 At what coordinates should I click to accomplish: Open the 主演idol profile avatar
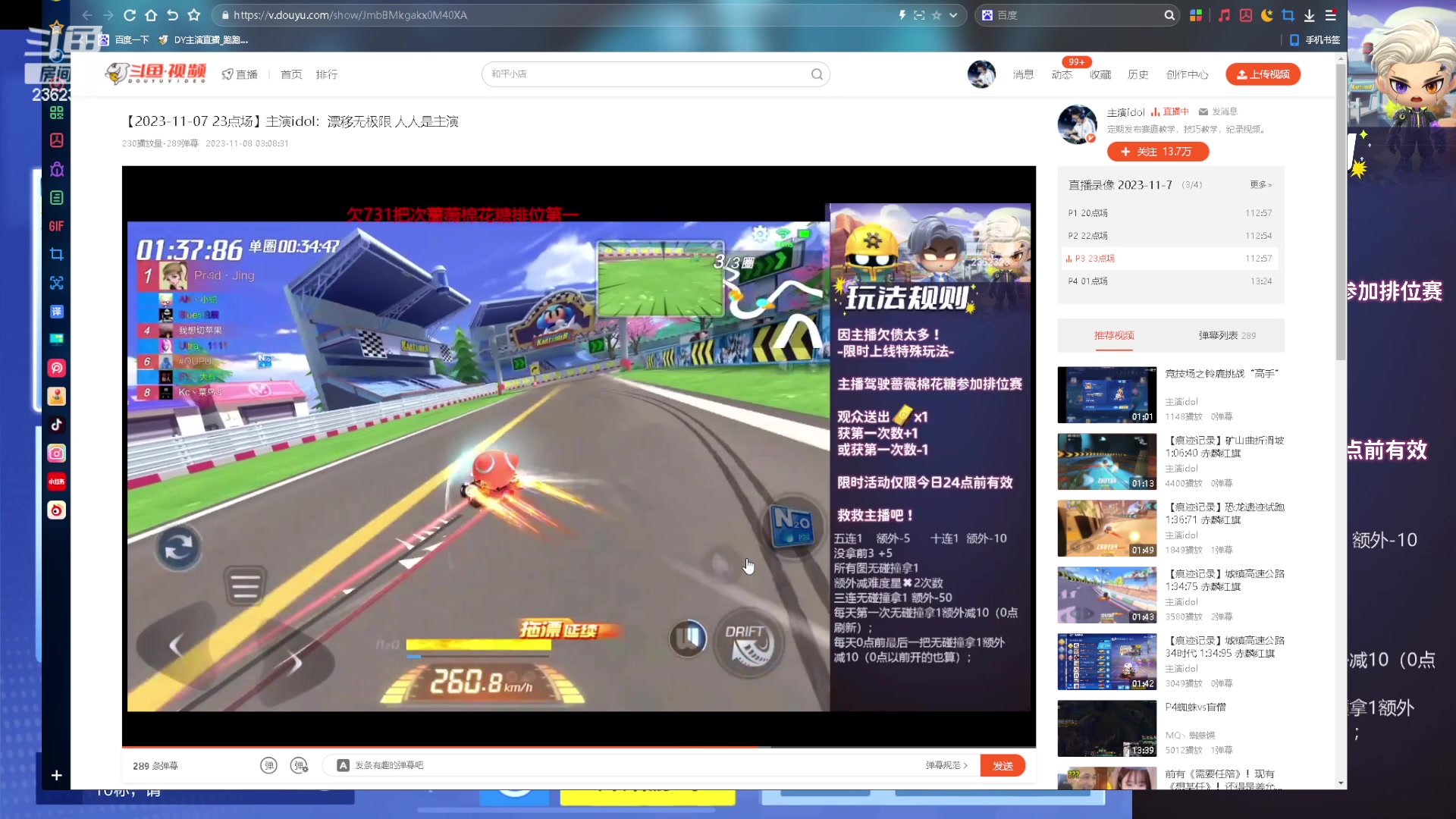tap(1077, 125)
